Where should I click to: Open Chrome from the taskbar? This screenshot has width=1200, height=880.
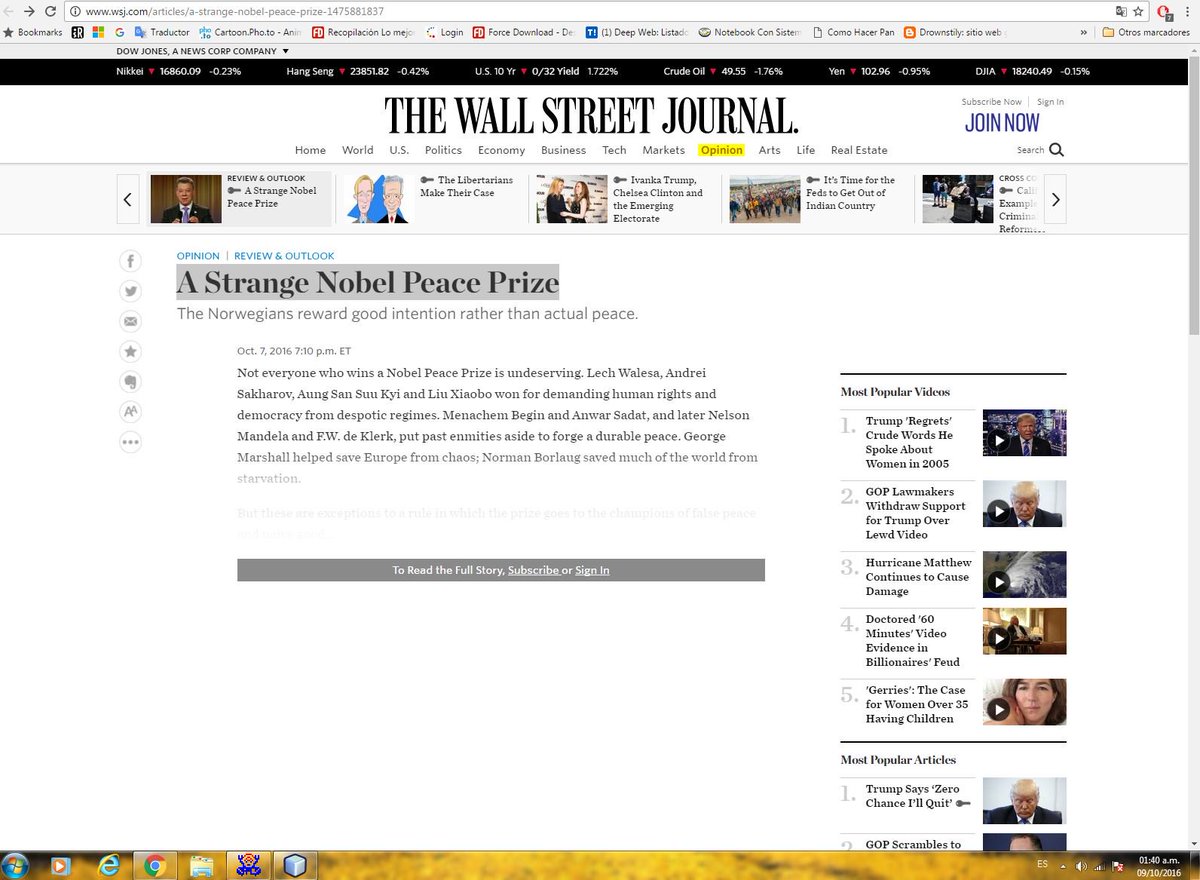154,865
